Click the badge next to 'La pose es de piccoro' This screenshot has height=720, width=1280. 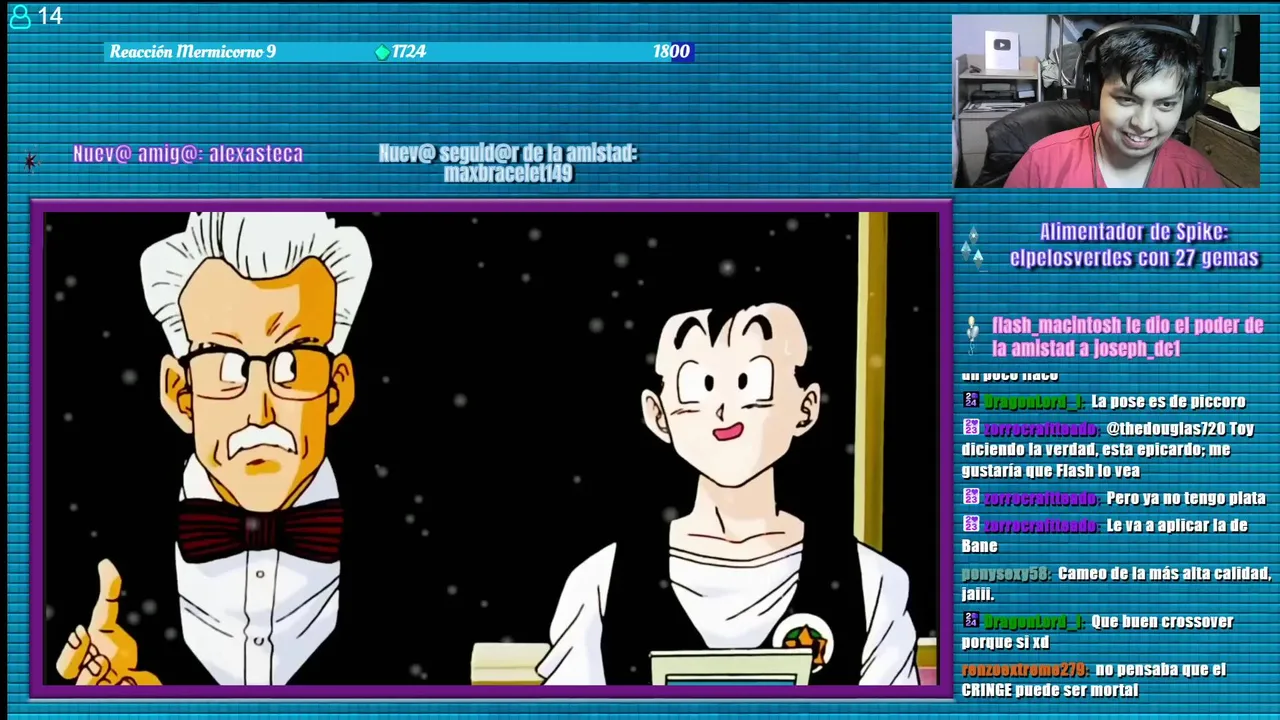pos(970,400)
